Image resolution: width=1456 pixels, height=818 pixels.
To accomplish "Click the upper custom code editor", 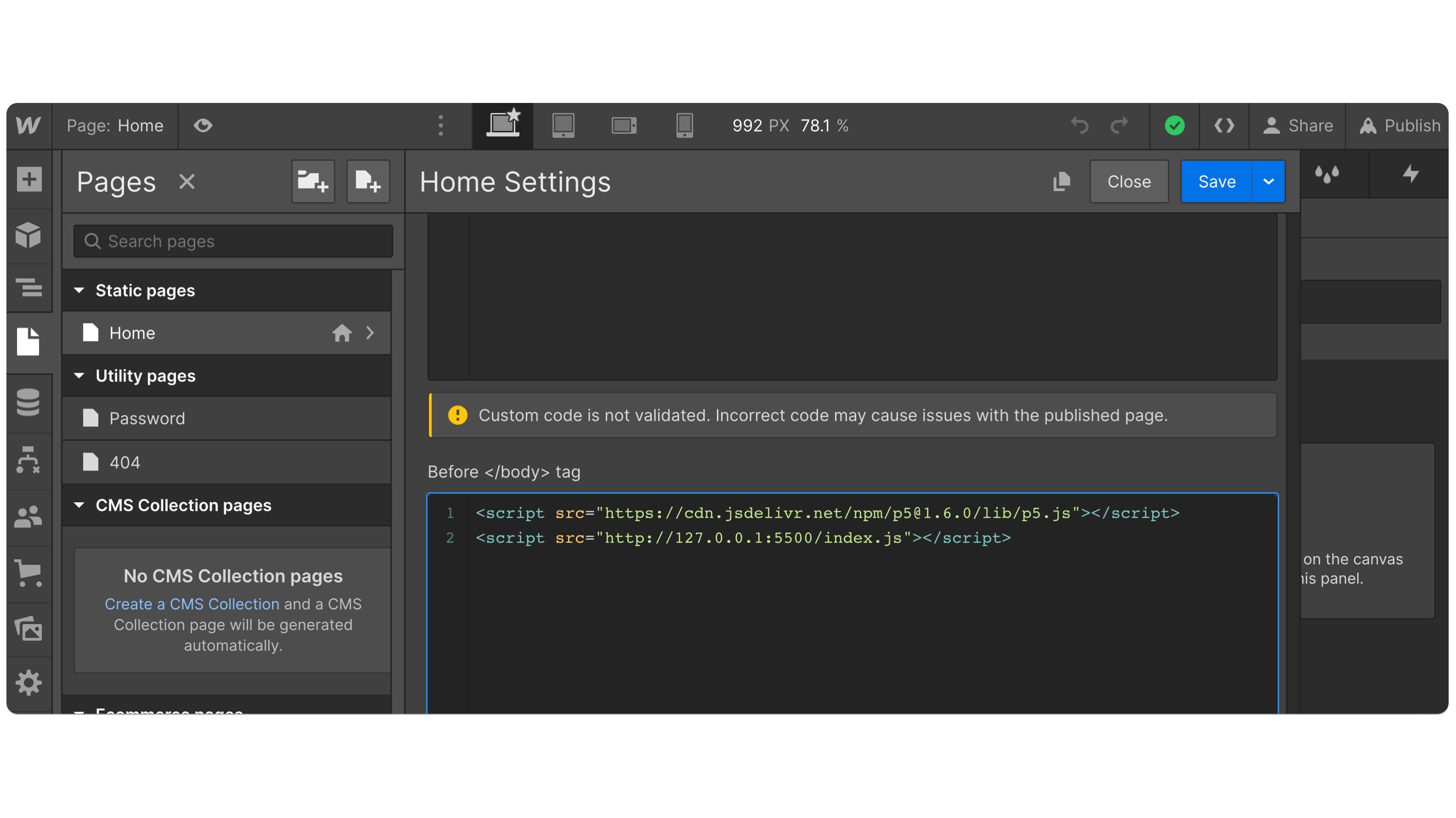I will pos(853,297).
